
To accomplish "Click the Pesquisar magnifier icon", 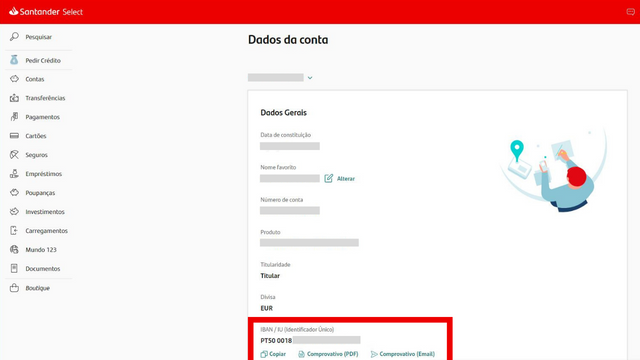I will (x=14, y=37).
